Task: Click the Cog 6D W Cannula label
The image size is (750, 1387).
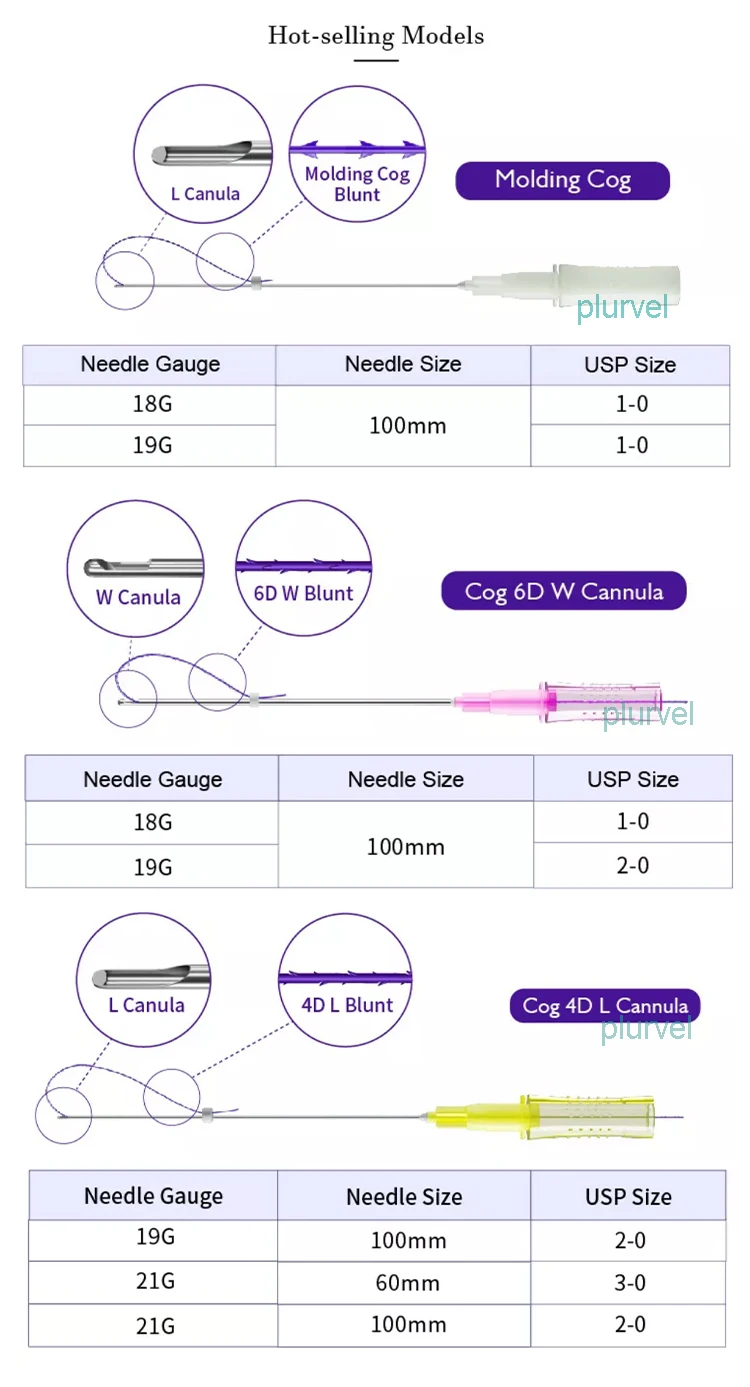Action: point(563,591)
